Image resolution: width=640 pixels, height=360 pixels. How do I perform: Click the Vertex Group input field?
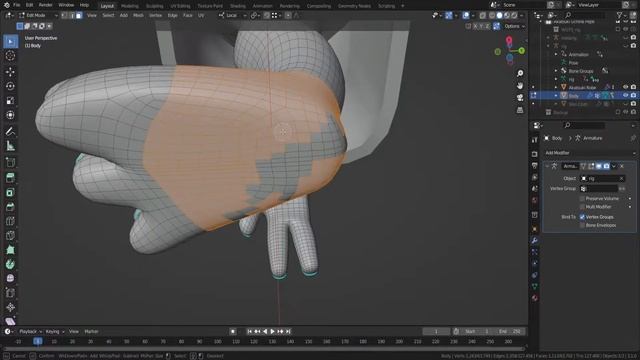599,189
